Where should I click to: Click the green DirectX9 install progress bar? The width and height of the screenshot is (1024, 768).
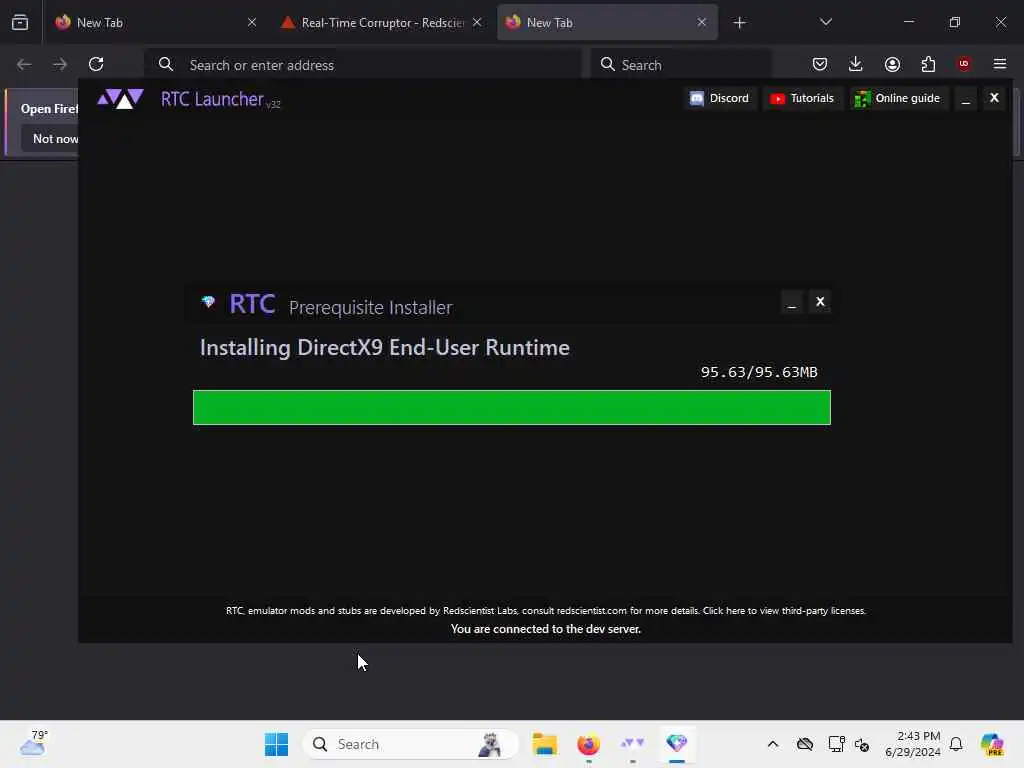click(511, 408)
